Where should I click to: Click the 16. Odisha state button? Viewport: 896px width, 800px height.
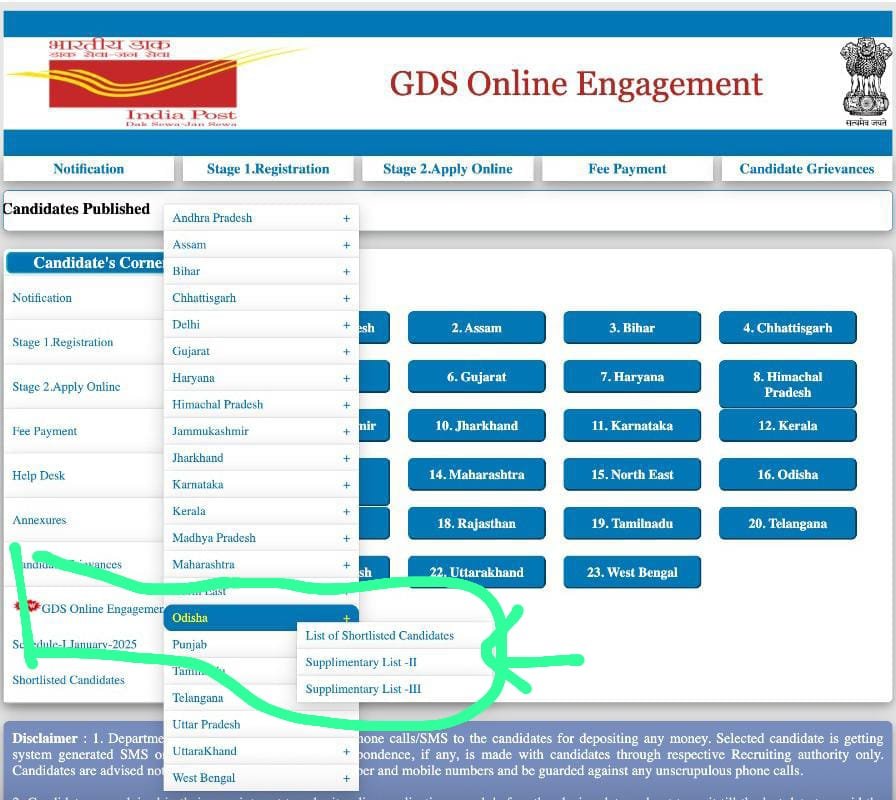click(787, 474)
